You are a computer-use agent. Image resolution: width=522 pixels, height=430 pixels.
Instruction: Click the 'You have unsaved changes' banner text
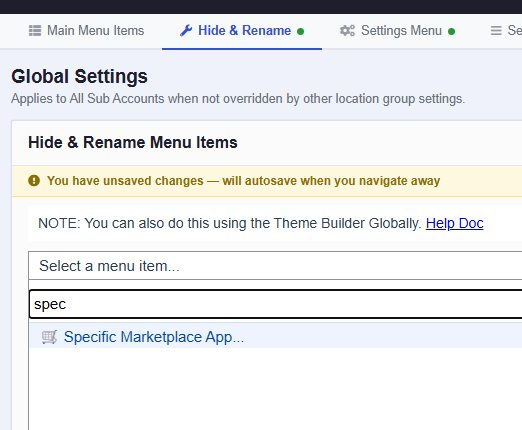coord(243,181)
